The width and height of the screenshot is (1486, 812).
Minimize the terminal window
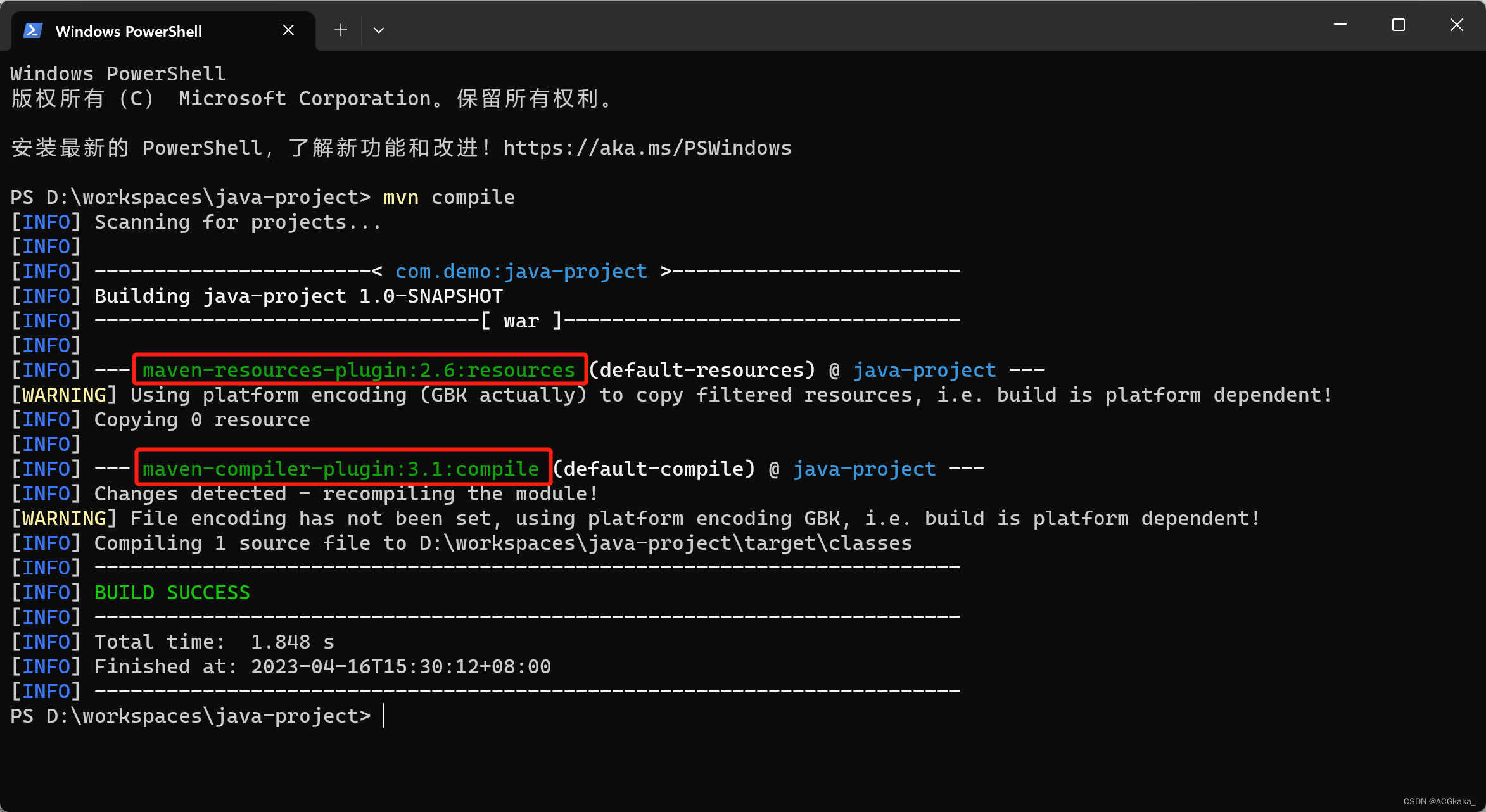tap(1340, 25)
